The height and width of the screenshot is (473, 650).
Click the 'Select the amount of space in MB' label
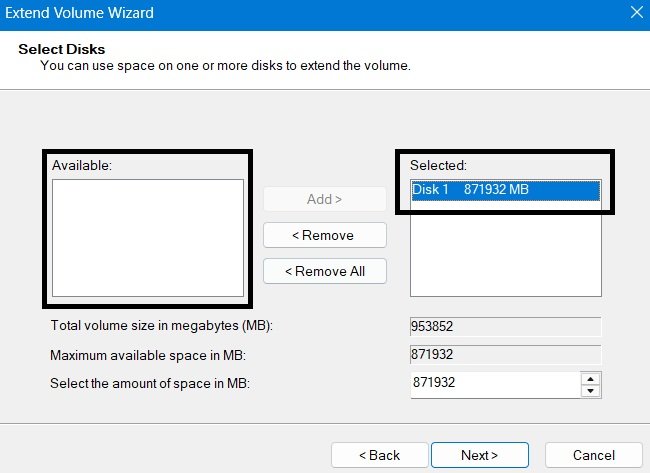[x=150, y=383]
